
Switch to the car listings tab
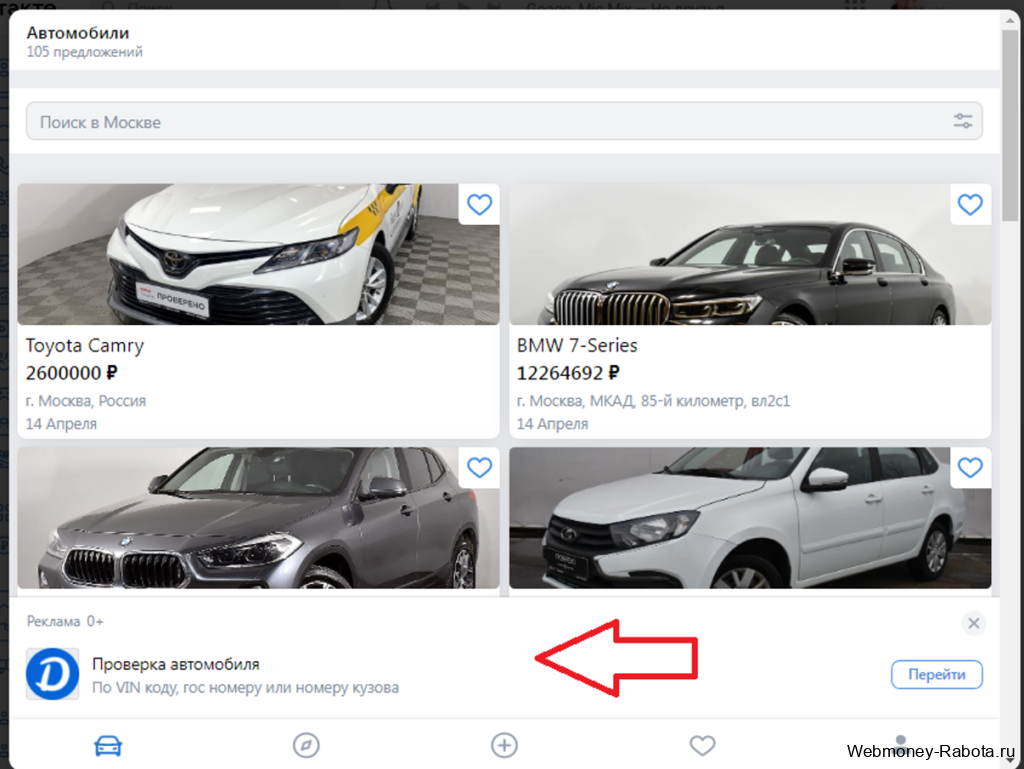pyautogui.click(x=108, y=745)
